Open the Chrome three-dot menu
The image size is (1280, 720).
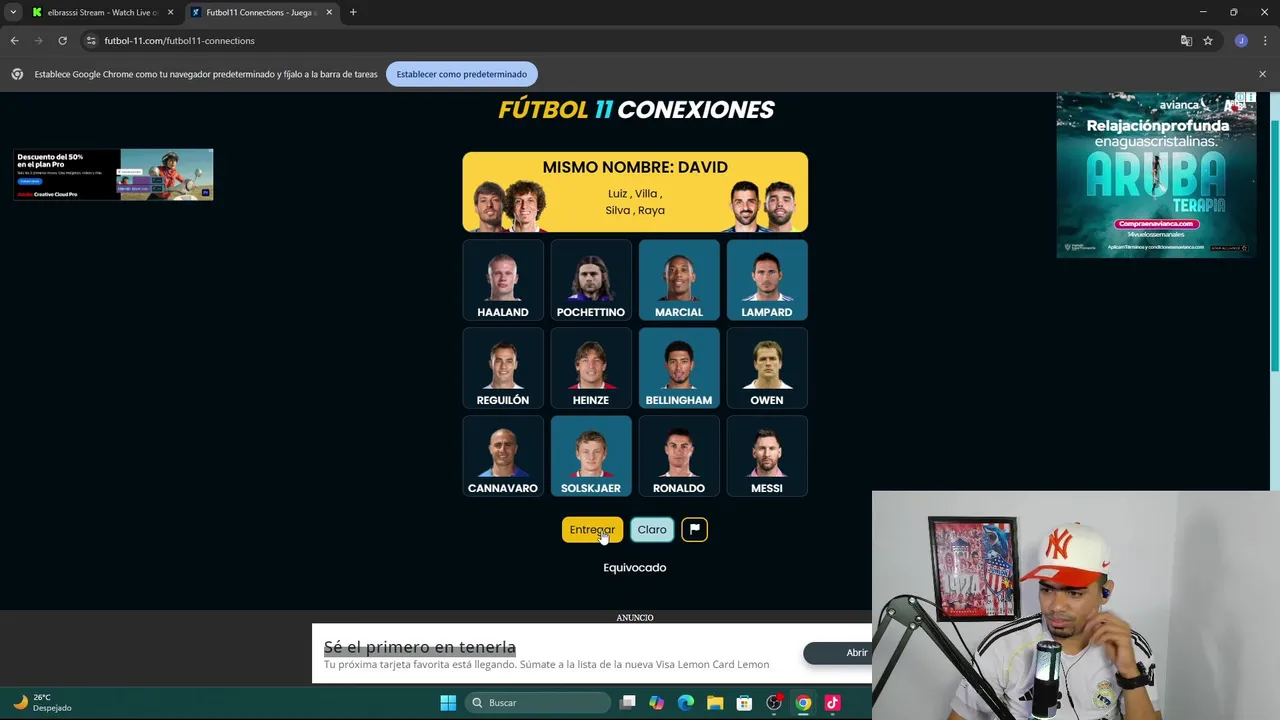1265,41
